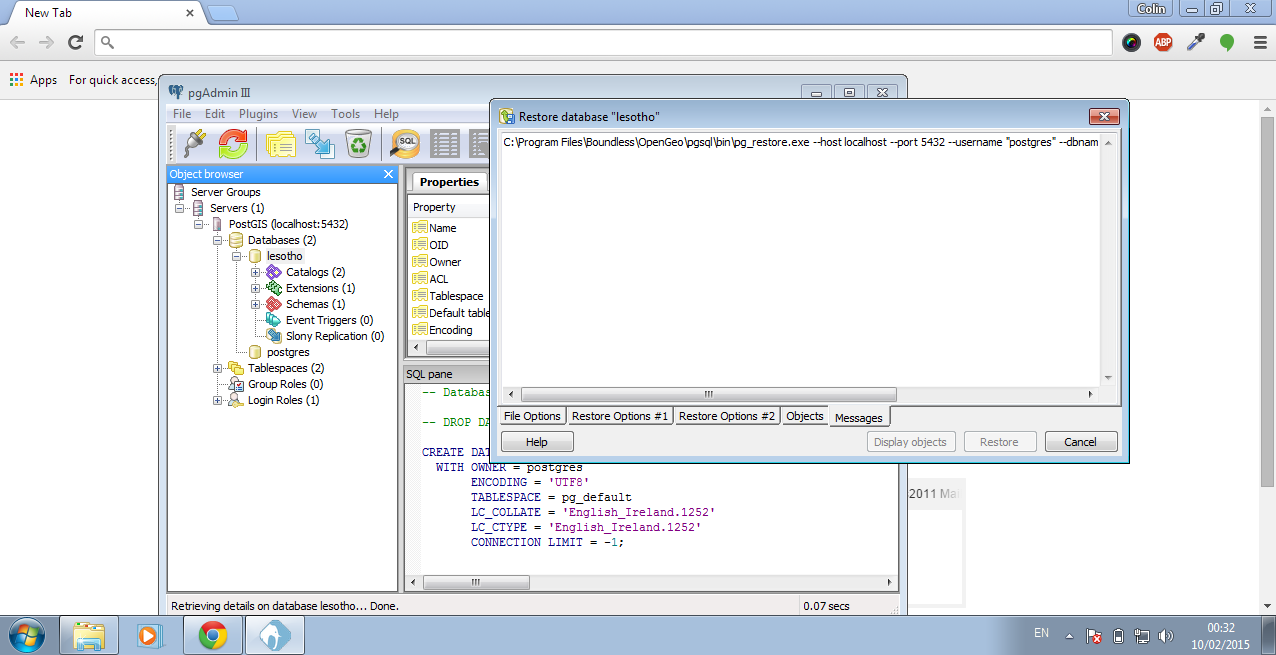The width and height of the screenshot is (1276, 655).
Task: Click the Chrome address bar
Action: click(x=604, y=42)
